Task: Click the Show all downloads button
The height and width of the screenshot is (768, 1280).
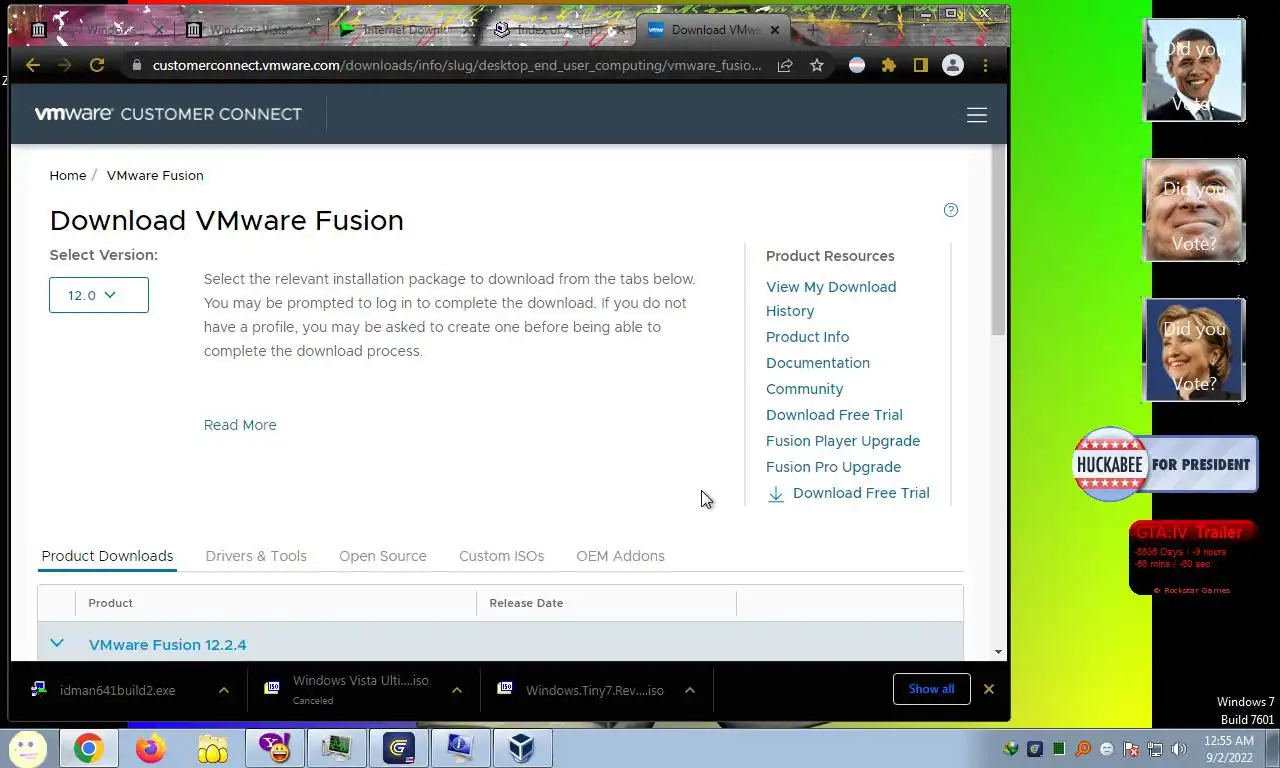Action: (931, 689)
